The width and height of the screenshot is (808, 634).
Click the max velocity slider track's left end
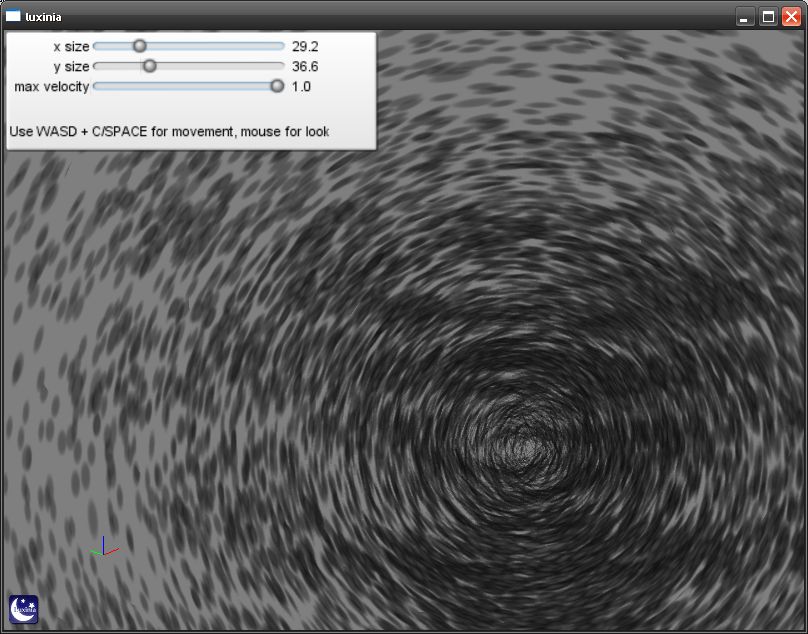coord(97,87)
